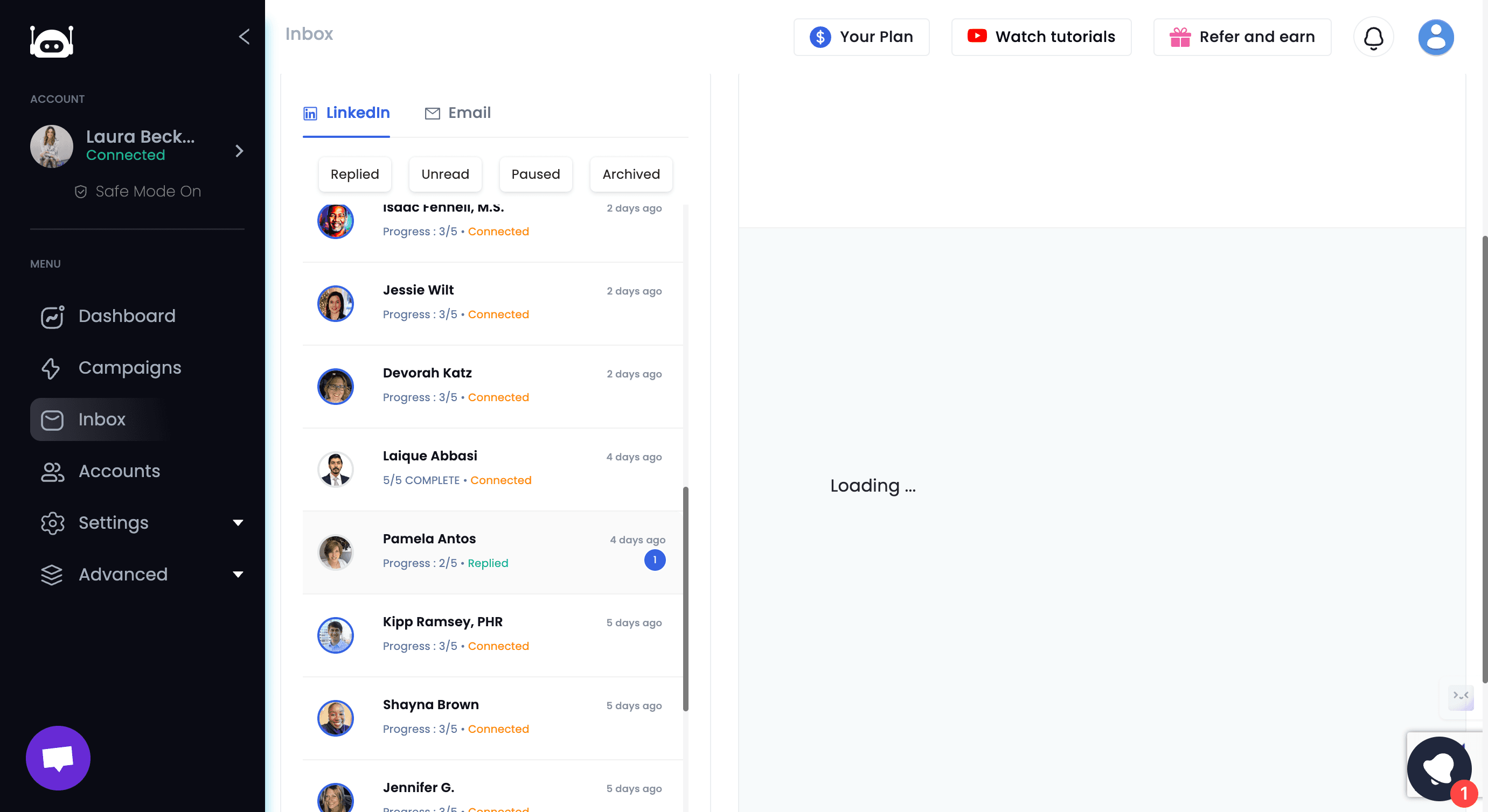Click Watch tutorials button

1041,37
